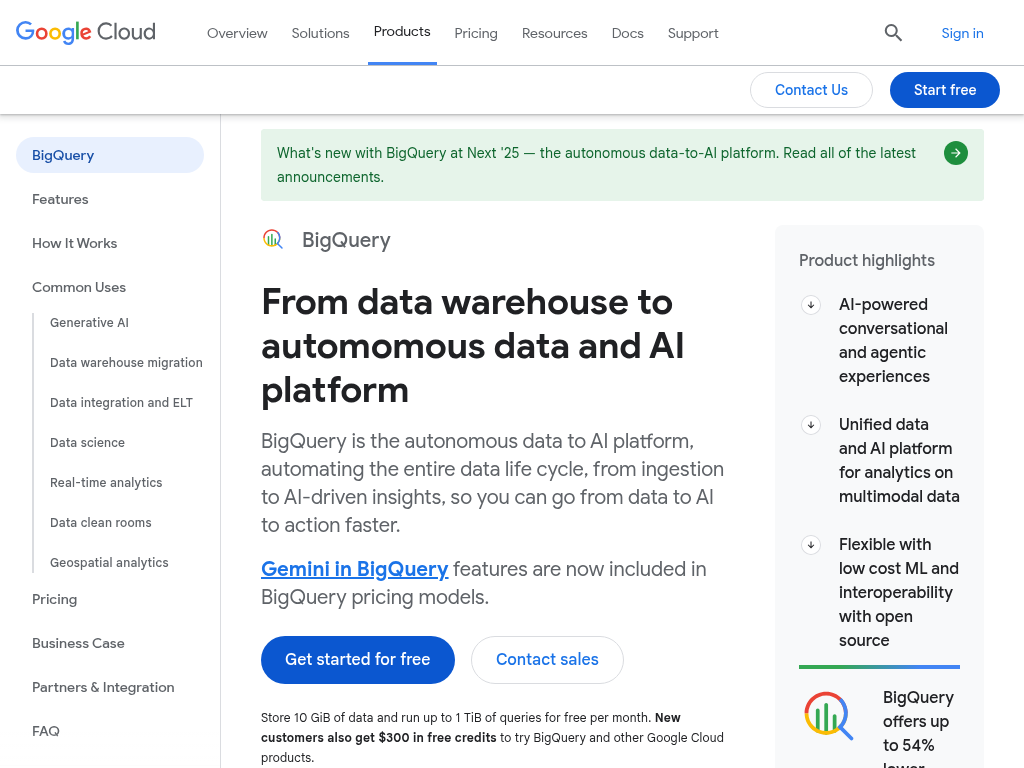Read the What's new with BigQuery announcement
Image resolution: width=1024 pixels, height=768 pixels.
coord(622,165)
